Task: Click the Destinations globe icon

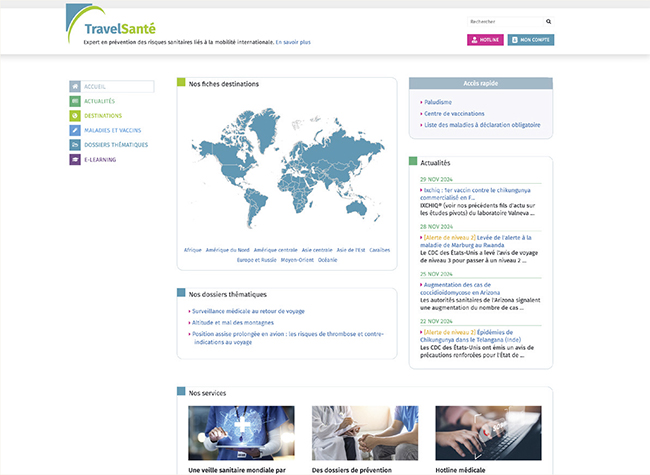Action: 75,116
